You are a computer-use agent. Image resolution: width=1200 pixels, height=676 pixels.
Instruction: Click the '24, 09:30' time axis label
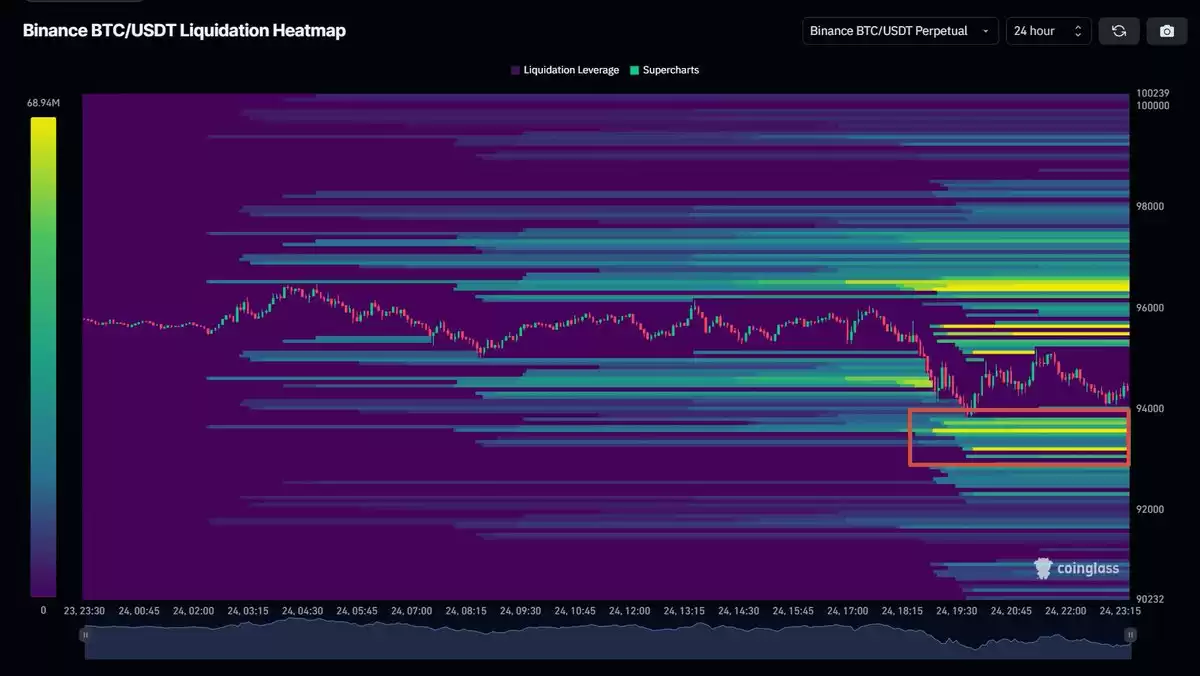pos(521,610)
